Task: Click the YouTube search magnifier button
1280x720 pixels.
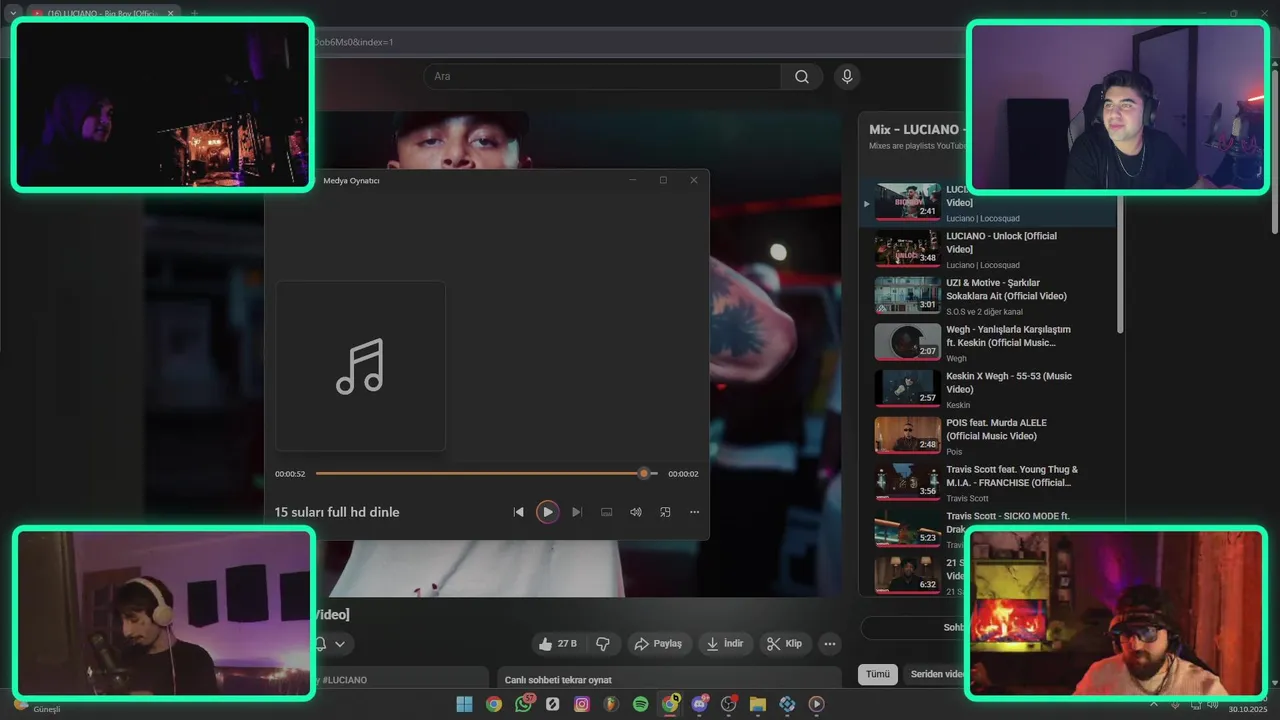Action: 802,77
